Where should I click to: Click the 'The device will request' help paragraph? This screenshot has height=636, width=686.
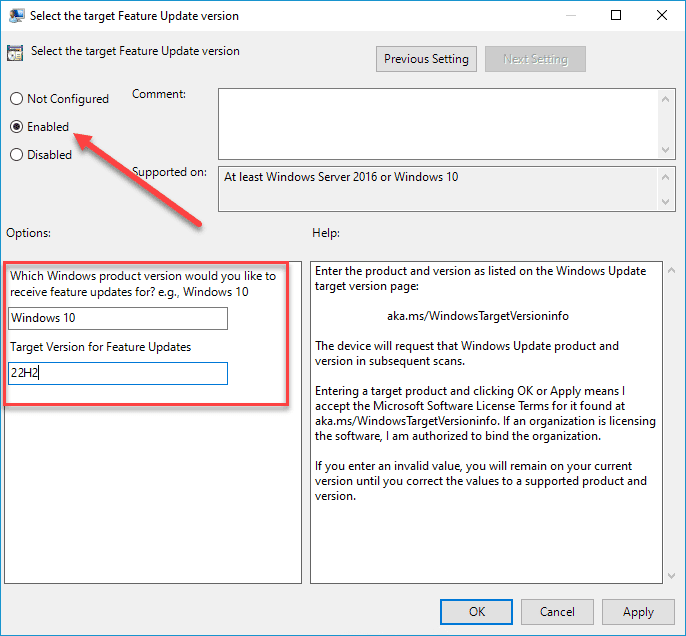(467, 353)
